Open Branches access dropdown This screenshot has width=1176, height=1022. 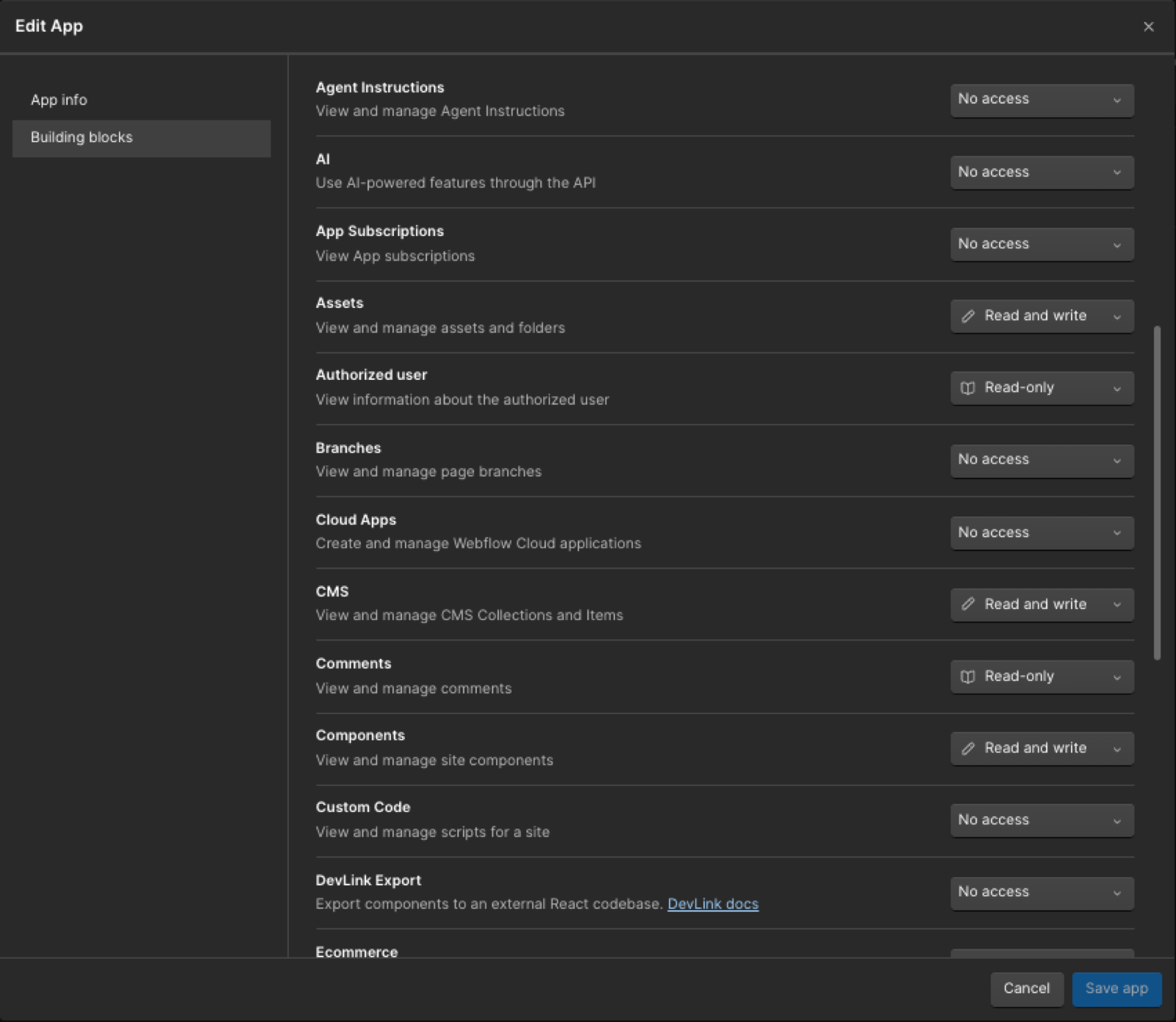1041,460
